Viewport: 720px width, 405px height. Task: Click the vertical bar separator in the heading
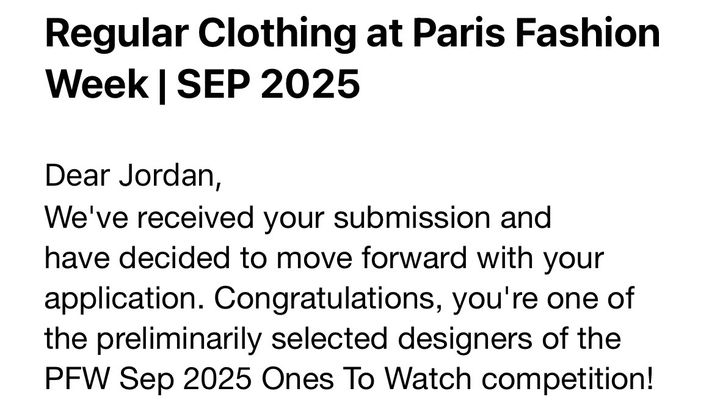click(x=163, y=85)
